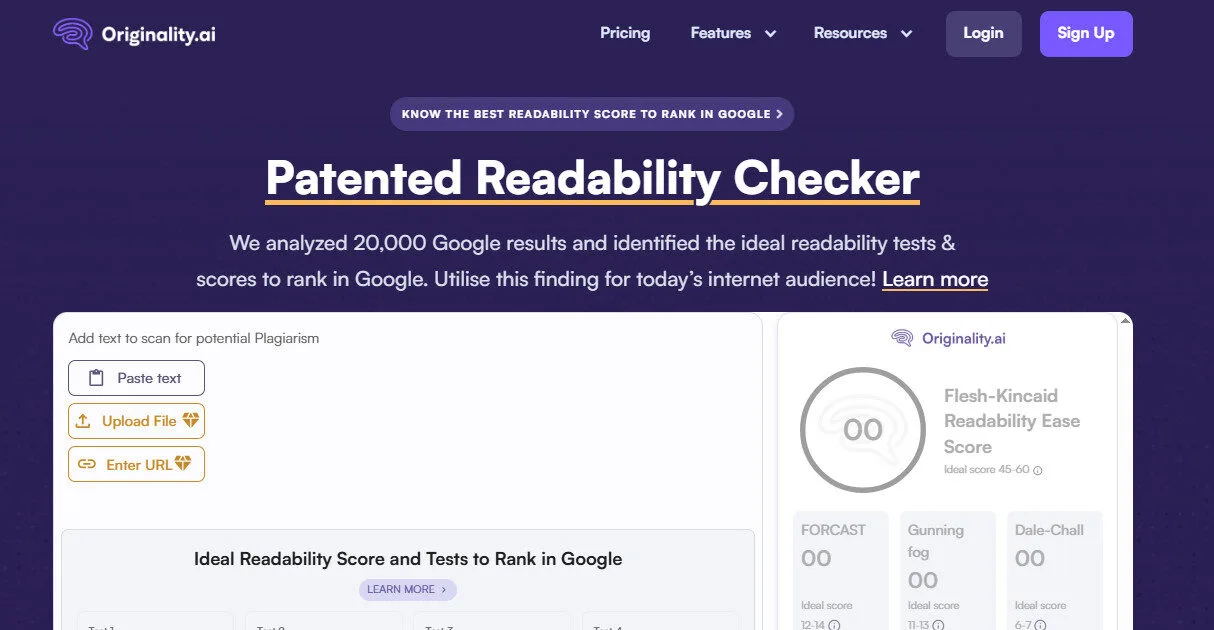1214x630 pixels.
Task: Click the clipboard icon on Paste text
Action: click(x=96, y=378)
